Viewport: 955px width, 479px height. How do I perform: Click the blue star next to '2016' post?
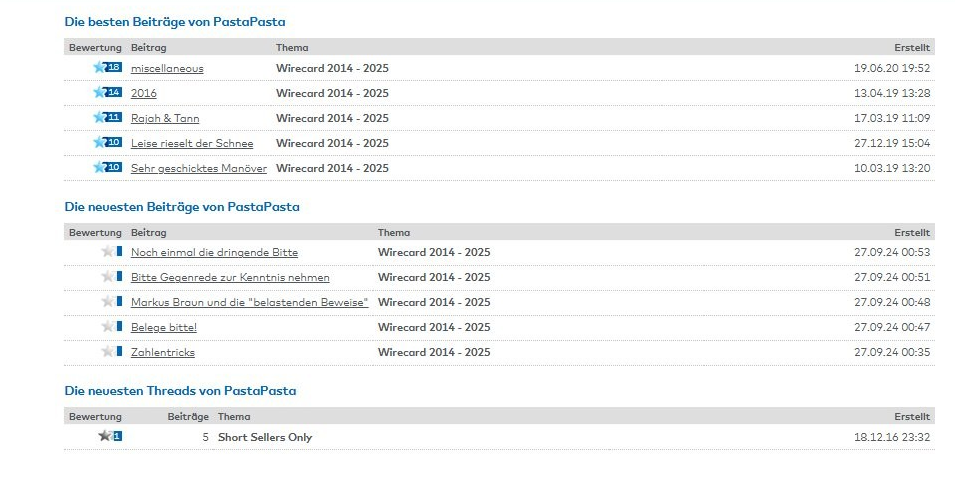[x=100, y=93]
